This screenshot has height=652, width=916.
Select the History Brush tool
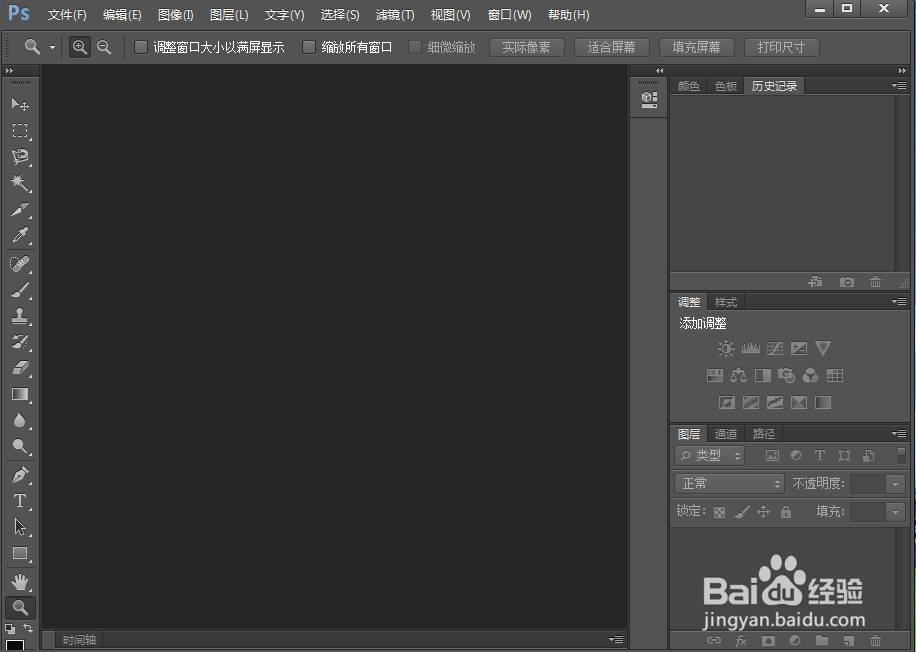[20, 342]
